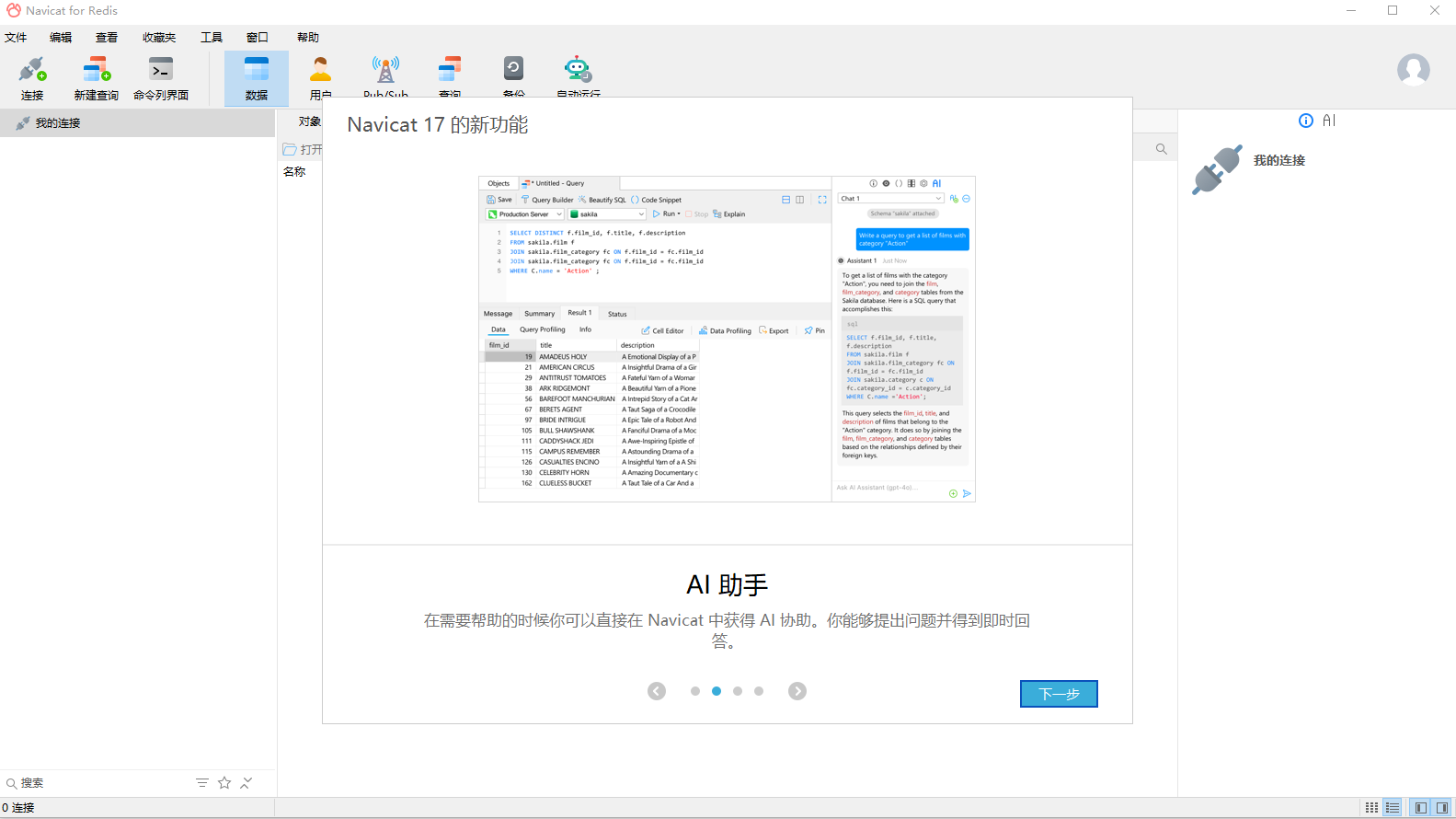Click the star favorites icon in sidebar
The height and width of the screenshot is (819, 1456).
click(224, 783)
